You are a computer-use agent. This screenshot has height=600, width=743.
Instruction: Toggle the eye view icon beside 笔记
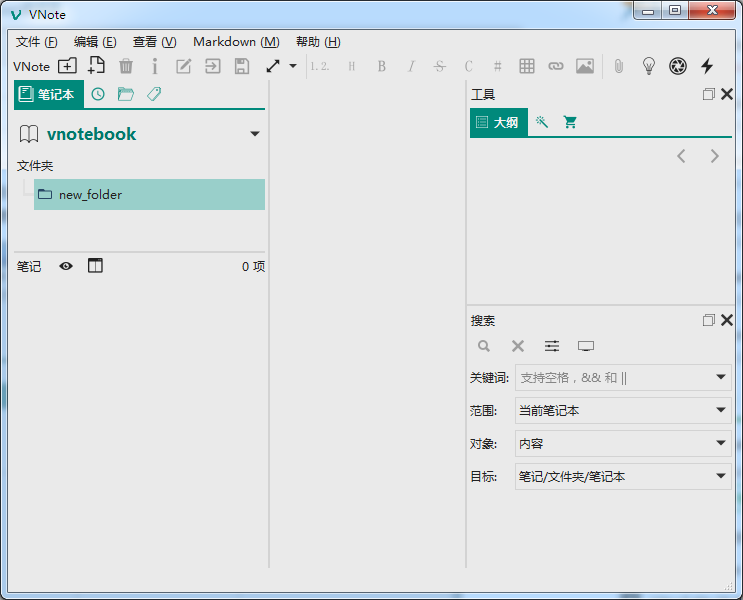pyautogui.click(x=66, y=266)
